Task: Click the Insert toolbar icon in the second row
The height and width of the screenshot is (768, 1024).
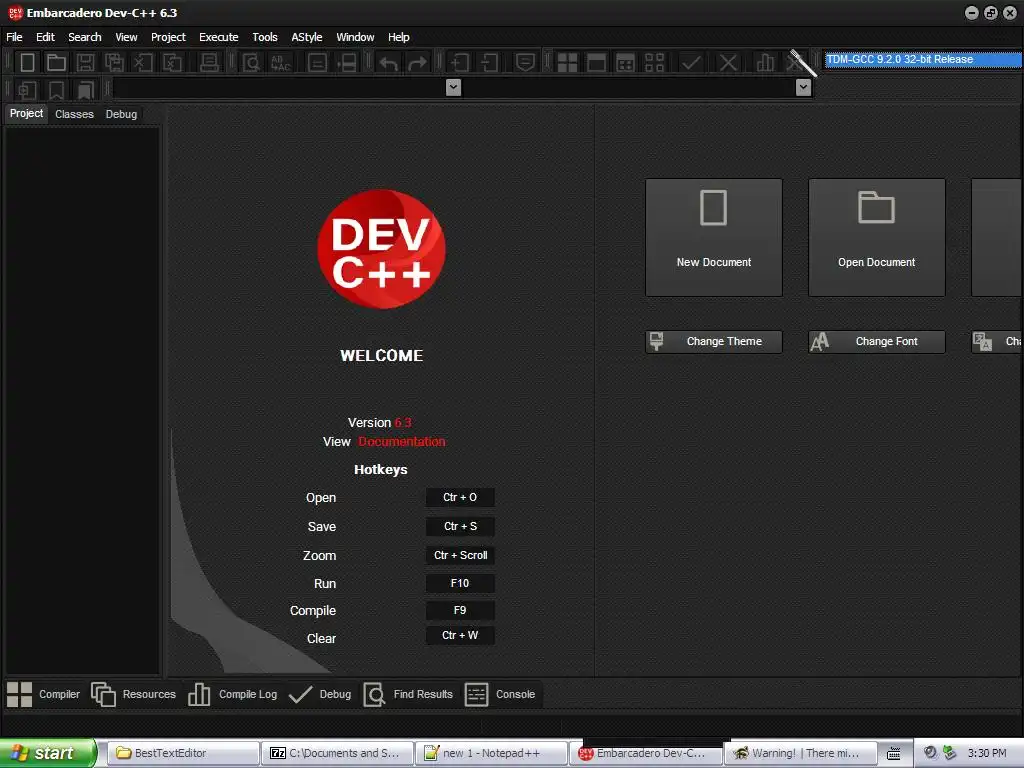Action: tap(27, 89)
